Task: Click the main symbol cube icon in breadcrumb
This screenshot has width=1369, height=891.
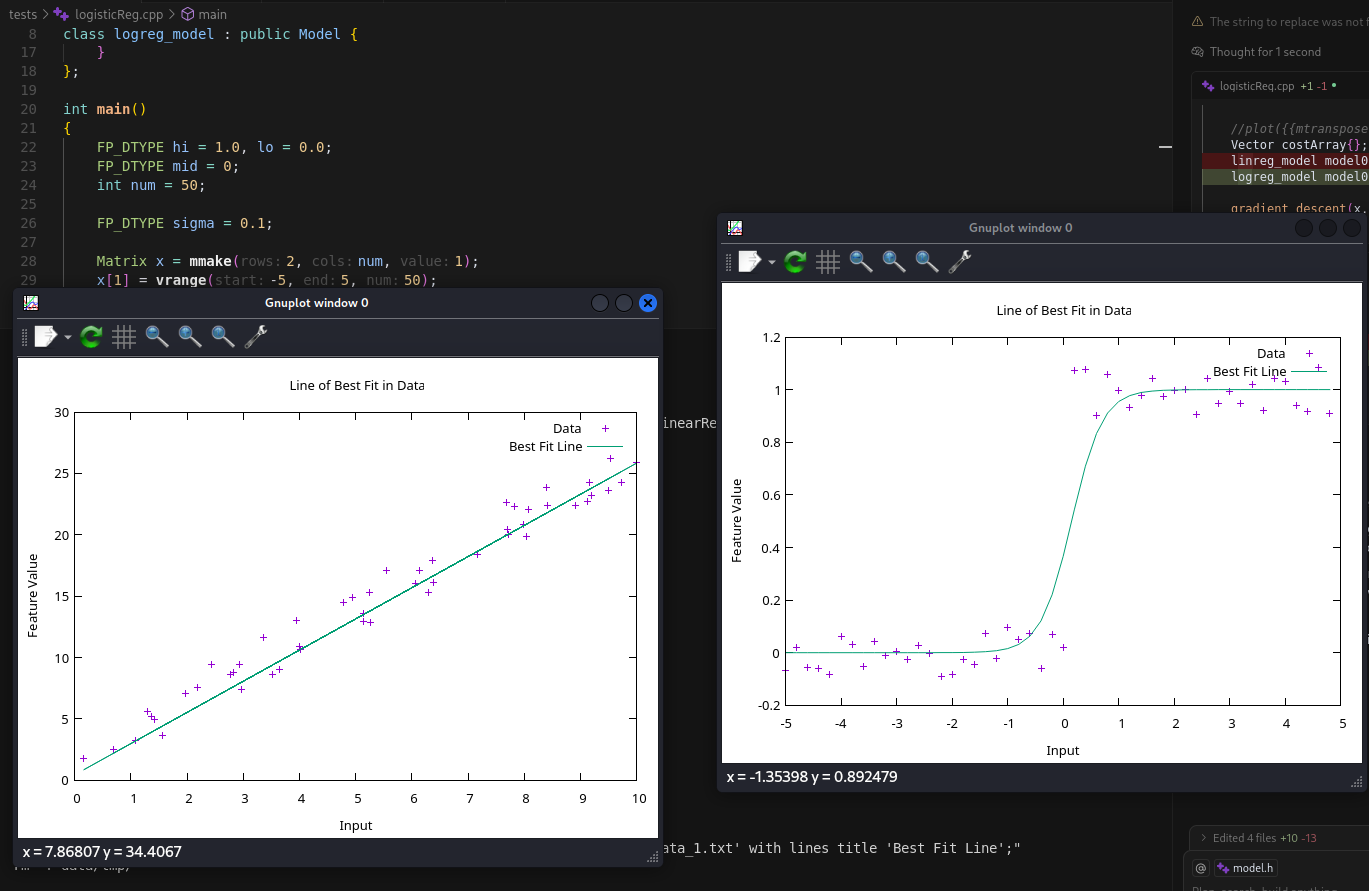Action: coord(187,14)
